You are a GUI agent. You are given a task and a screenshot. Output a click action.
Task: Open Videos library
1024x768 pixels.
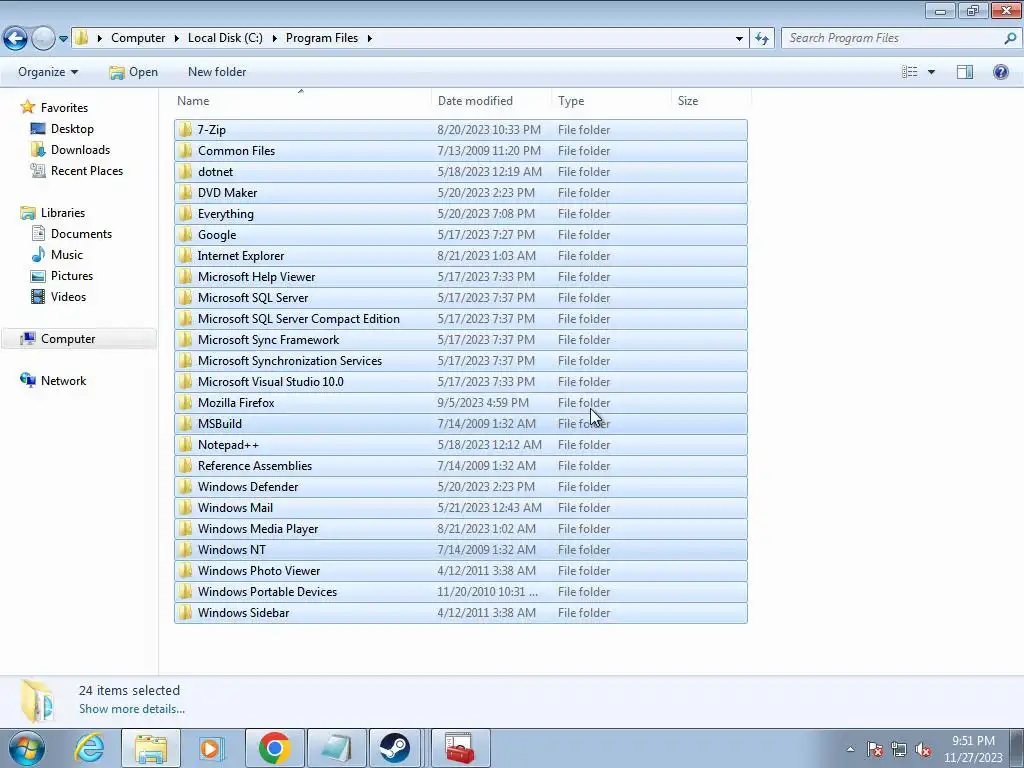coord(68,296)
